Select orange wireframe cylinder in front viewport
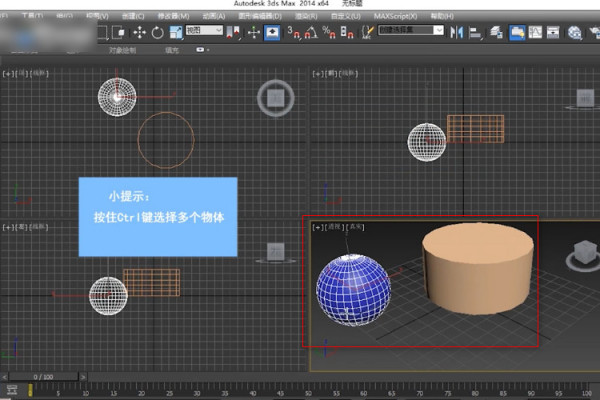Image resolution: width=600 pixels, height=400 pixels. (475, 129)
